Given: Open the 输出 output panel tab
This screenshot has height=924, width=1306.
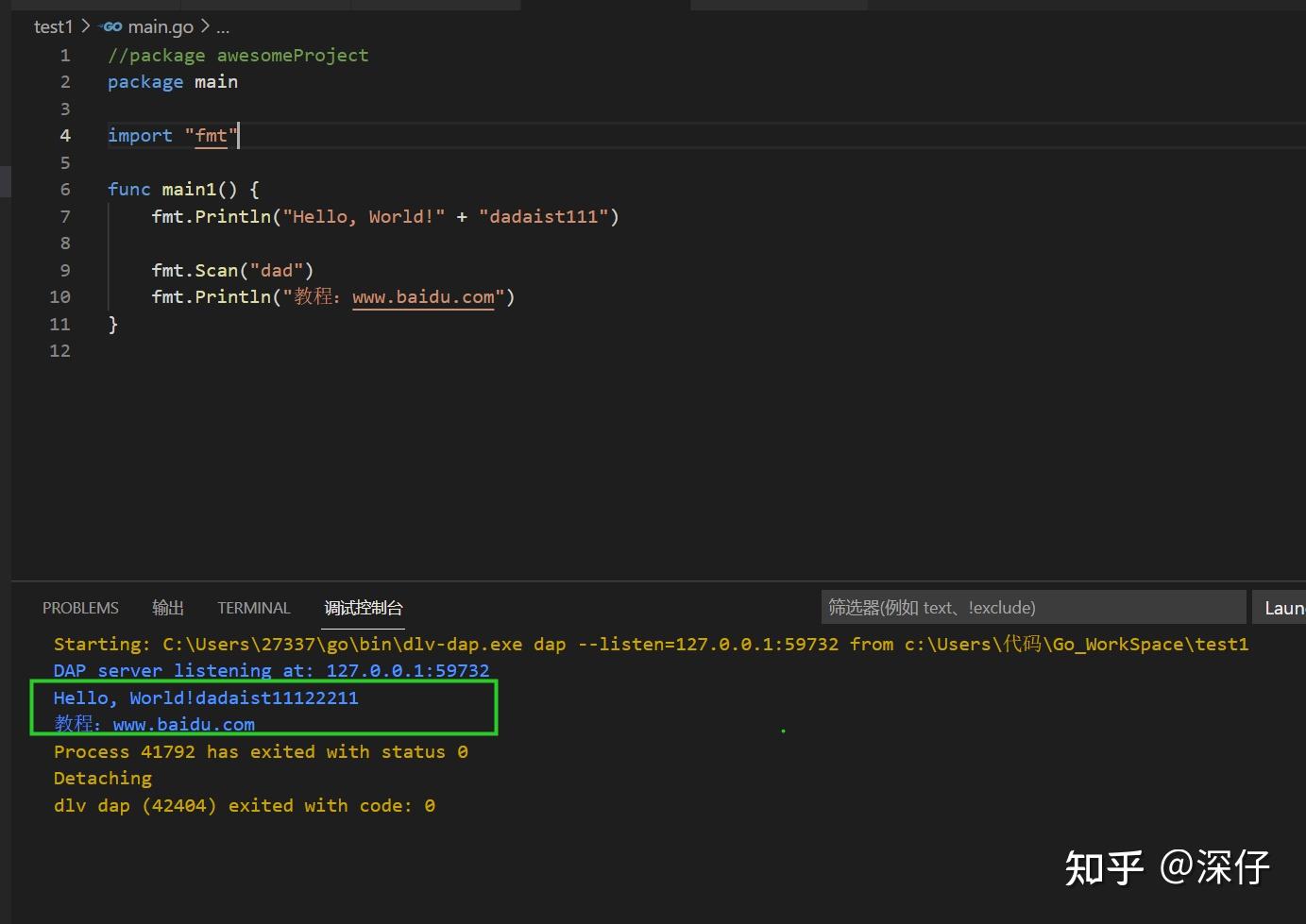Looking at the screenshot, I should (x=168, y=608).
